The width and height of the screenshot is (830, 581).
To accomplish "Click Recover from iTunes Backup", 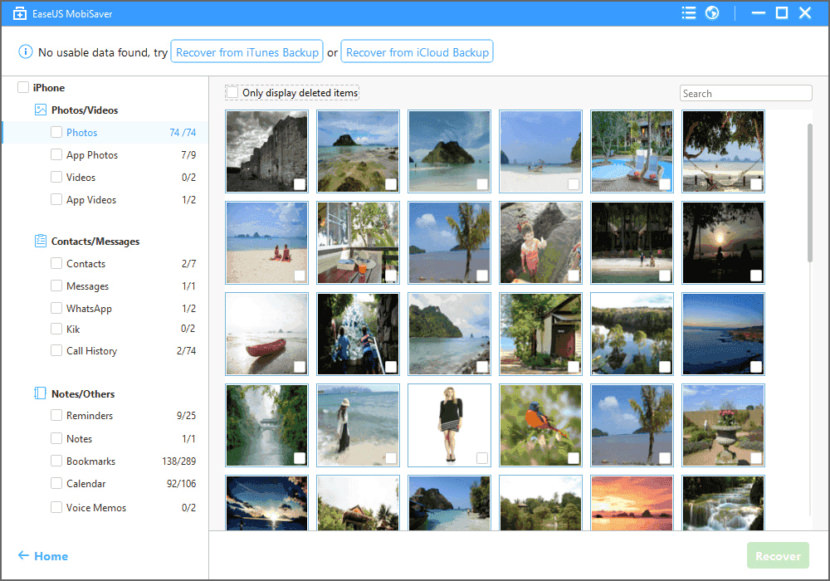I will (247, 52).
